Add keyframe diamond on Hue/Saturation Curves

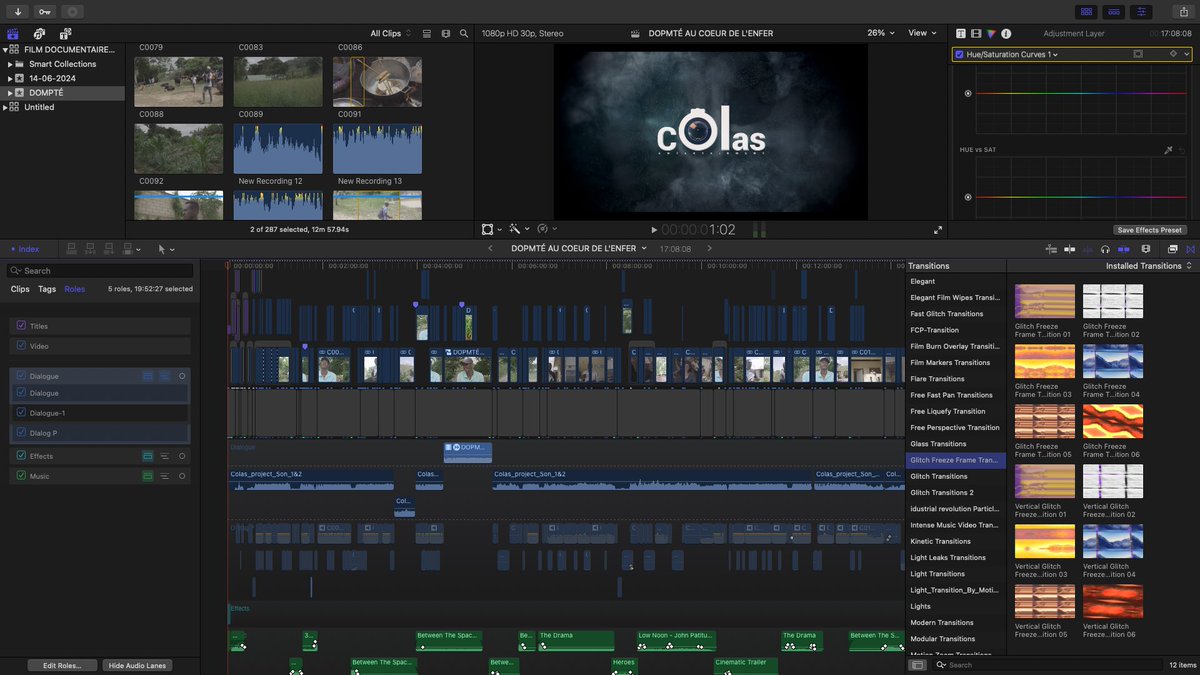tap(1173, 54)
